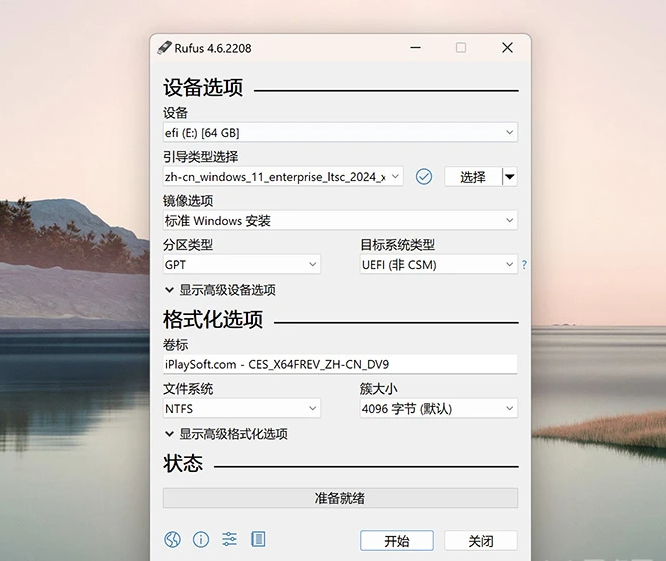The image size is (666, 561).
Task: Open the 设备 device dropdown
Action: tap(340, 132)
